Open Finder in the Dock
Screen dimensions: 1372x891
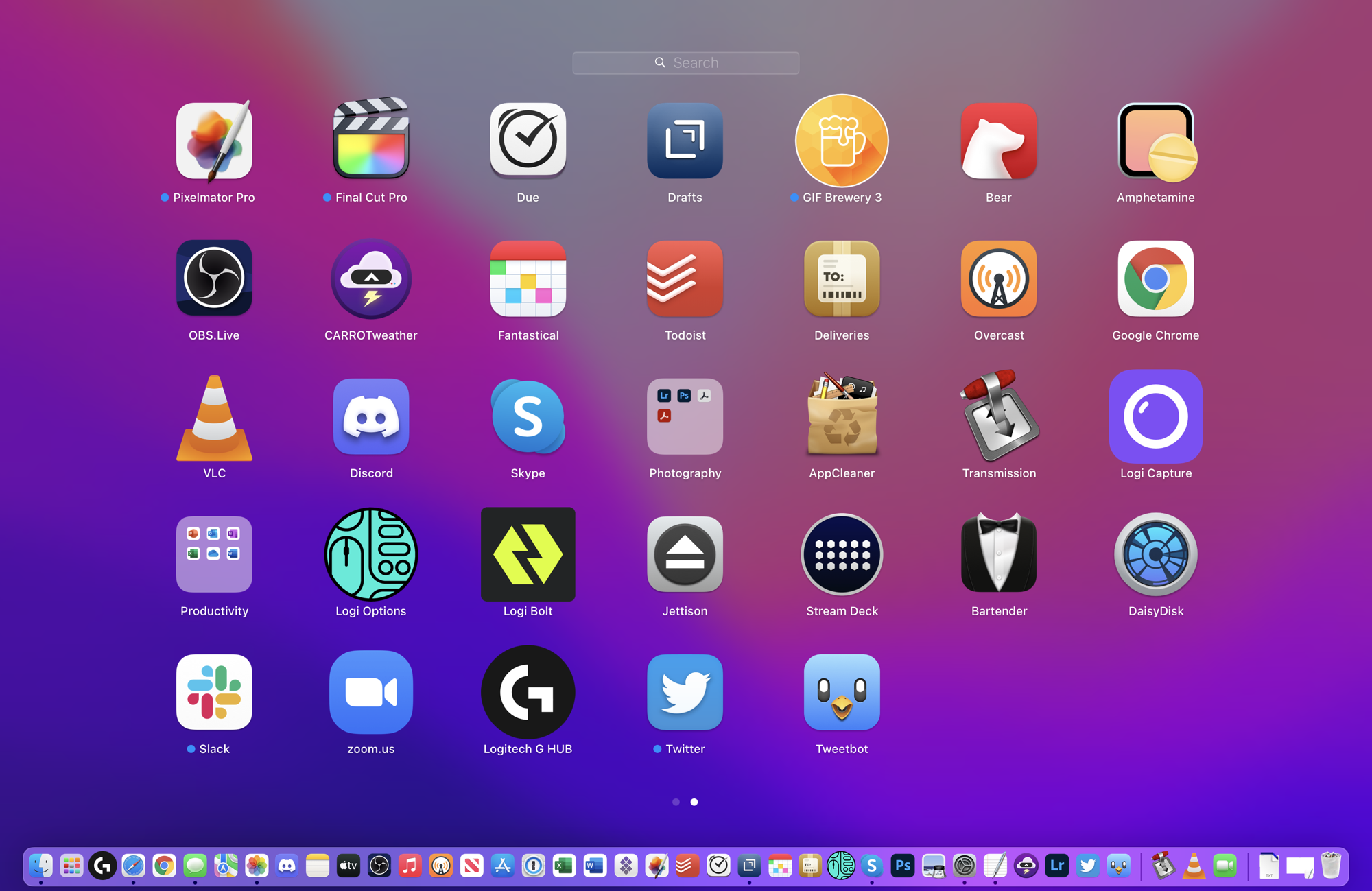(x=41, y=866)
